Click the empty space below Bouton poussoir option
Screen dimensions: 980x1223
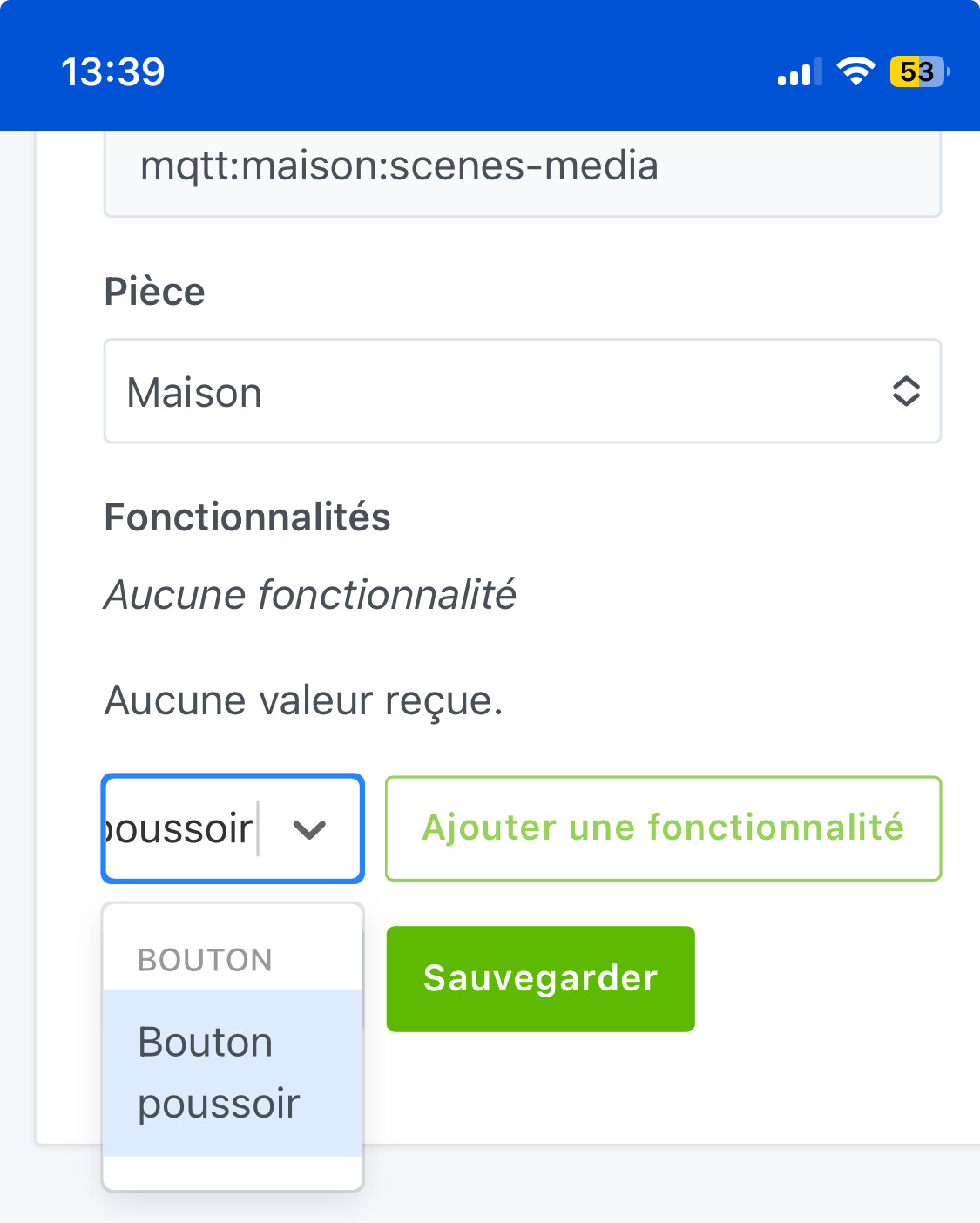tap(232, 1172)
